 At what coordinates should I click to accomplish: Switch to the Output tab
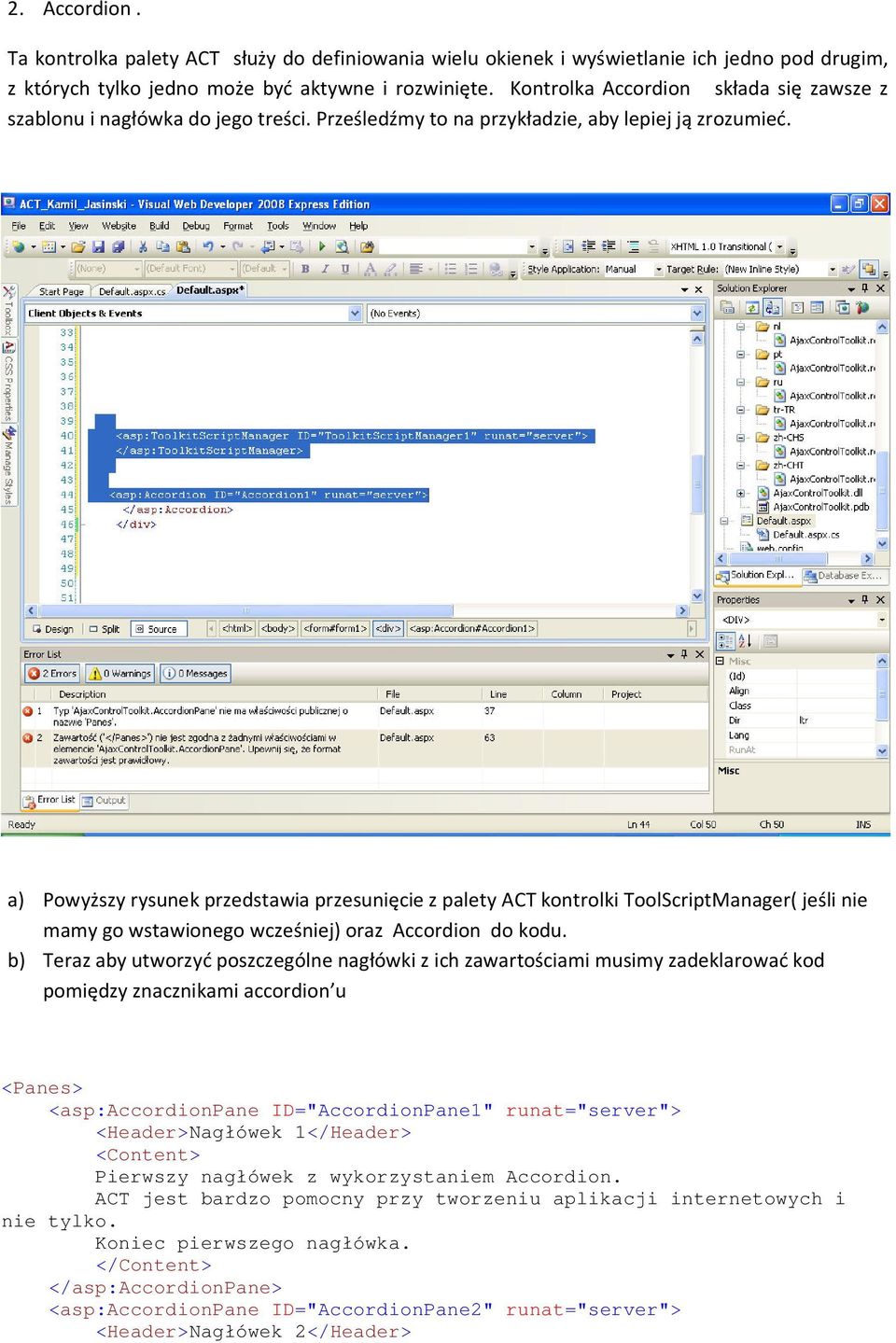[105, 801]
